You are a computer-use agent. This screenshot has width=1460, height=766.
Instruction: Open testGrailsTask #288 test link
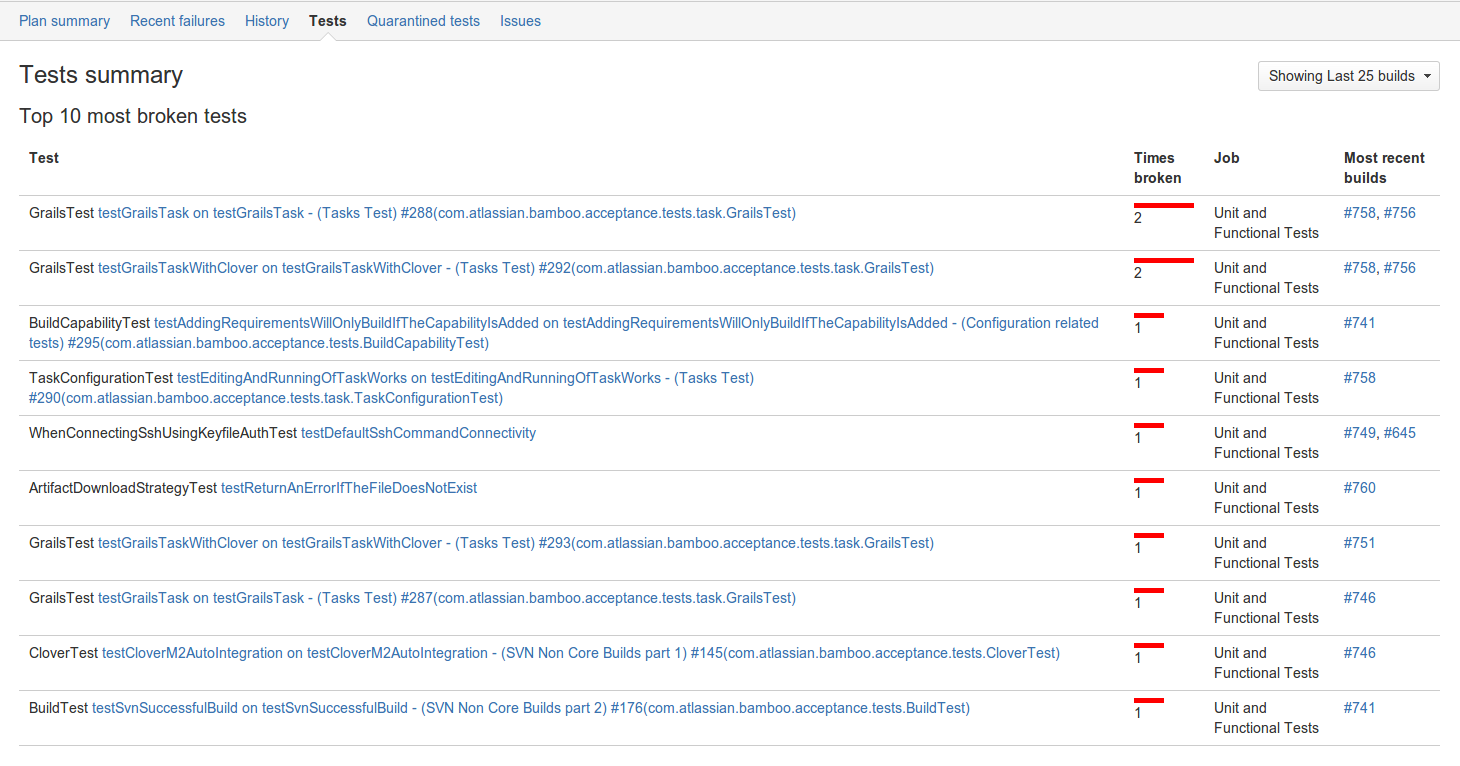[447, 213]
